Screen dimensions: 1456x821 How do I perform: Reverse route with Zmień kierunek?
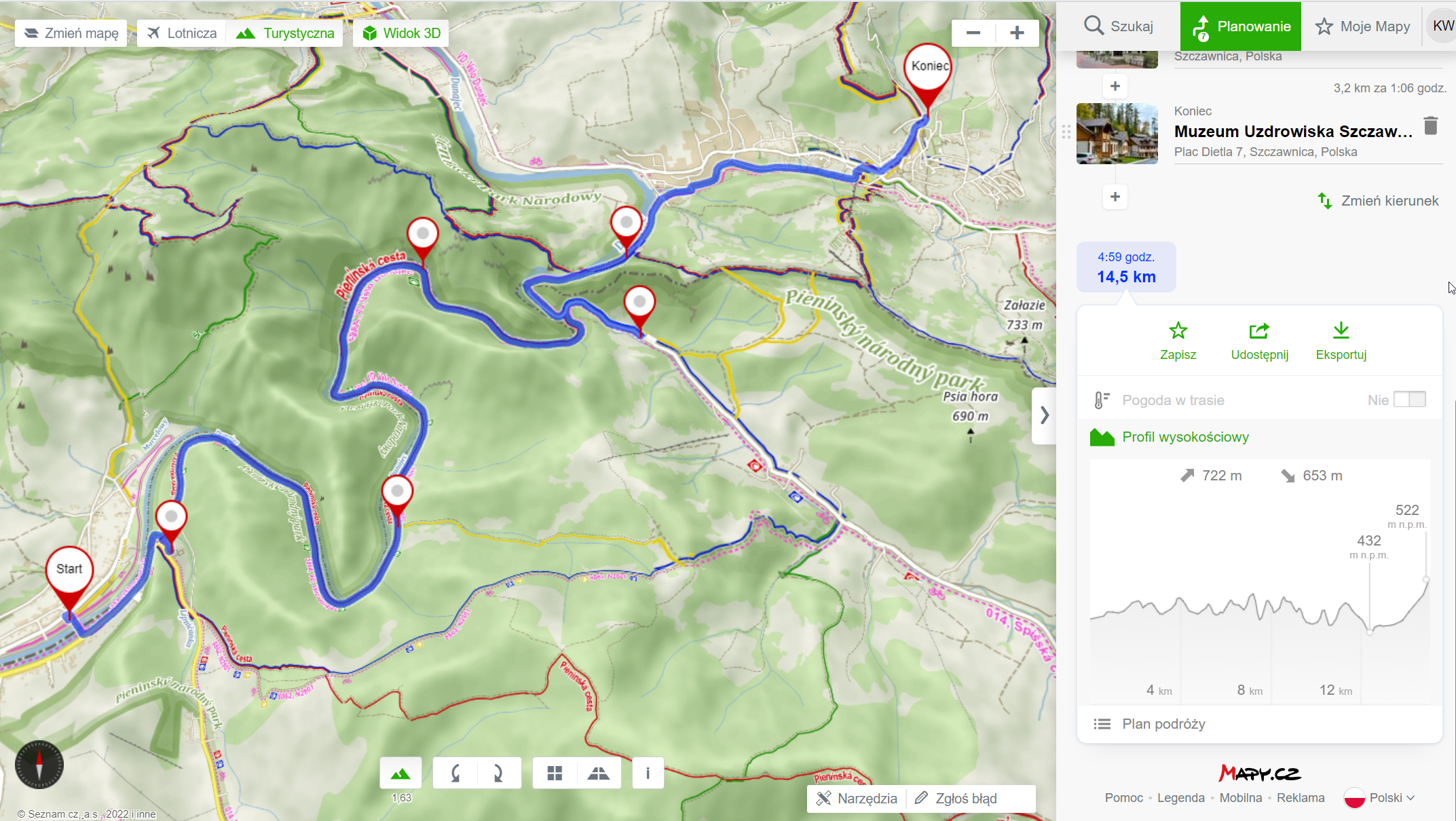point(1378,201)
